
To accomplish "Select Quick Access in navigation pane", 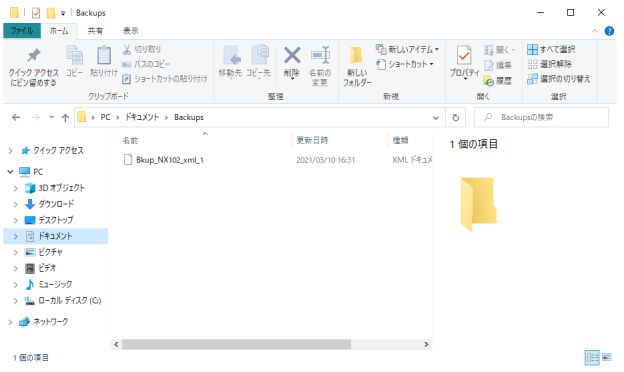I will [x=58, y=150].
